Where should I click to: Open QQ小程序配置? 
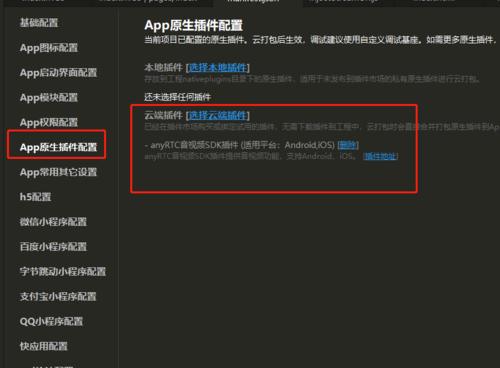point(51,321)
